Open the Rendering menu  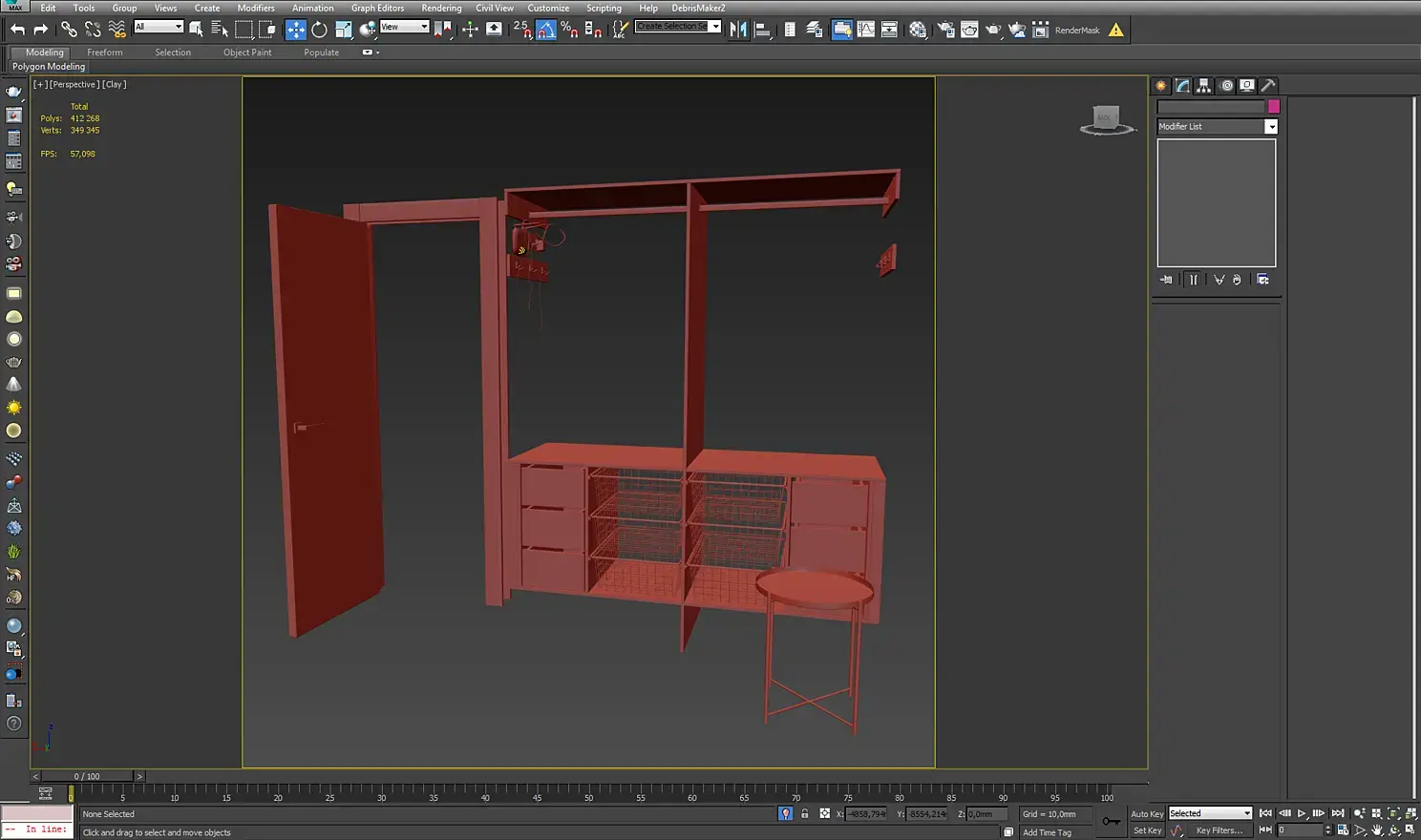pyautogui.click(x=440, y=8)
